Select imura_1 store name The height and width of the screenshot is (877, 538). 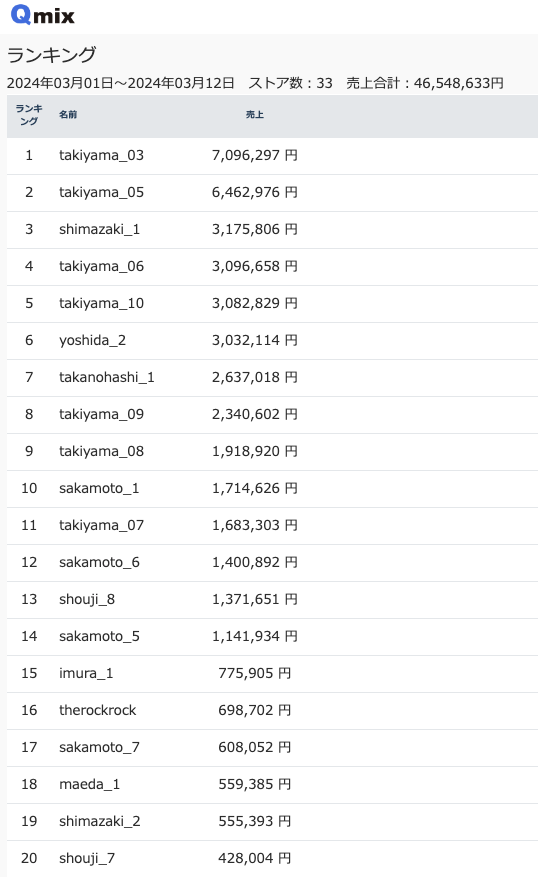[x=86, y=673]
